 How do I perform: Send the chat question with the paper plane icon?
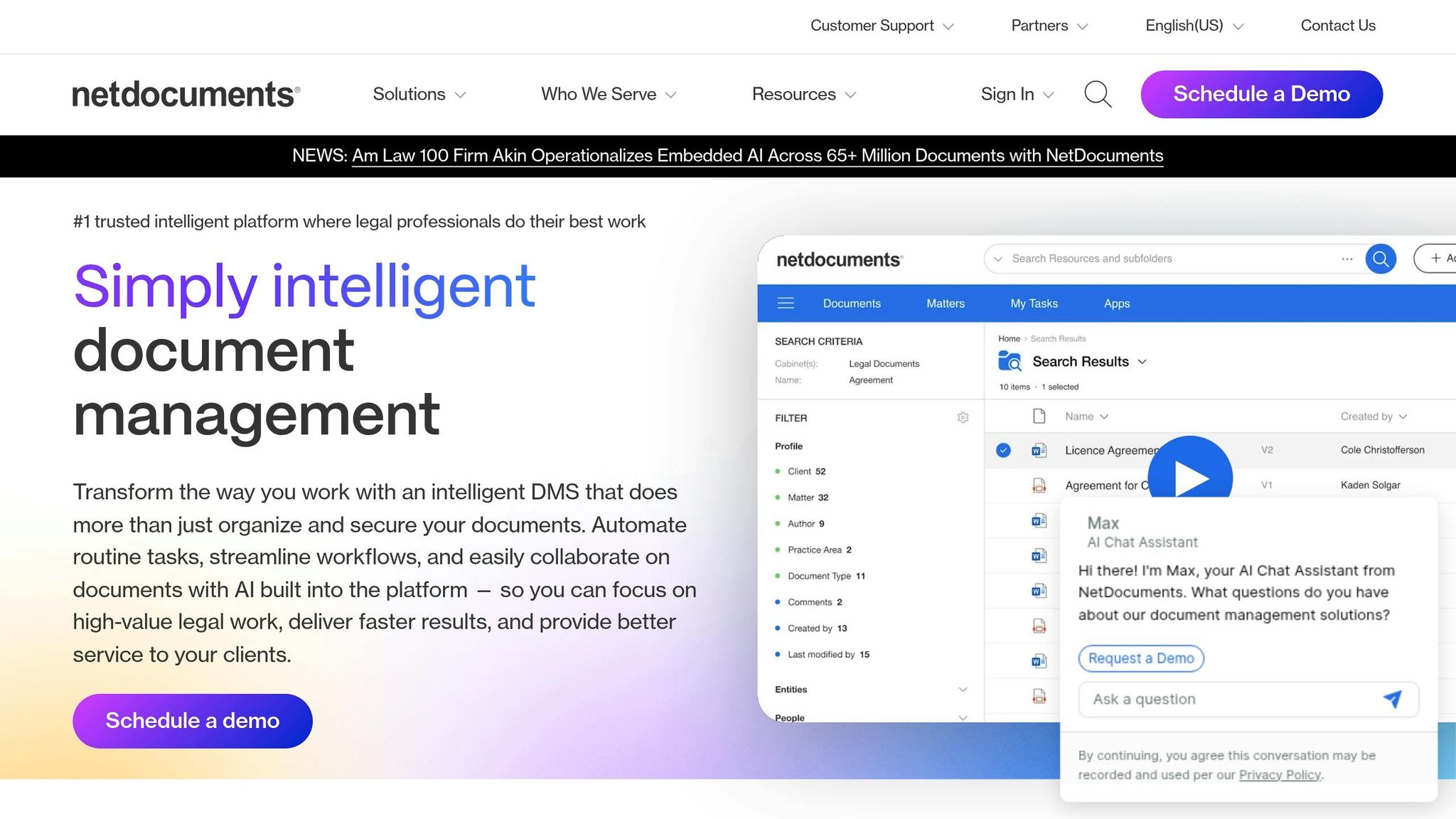point(1392,699)
